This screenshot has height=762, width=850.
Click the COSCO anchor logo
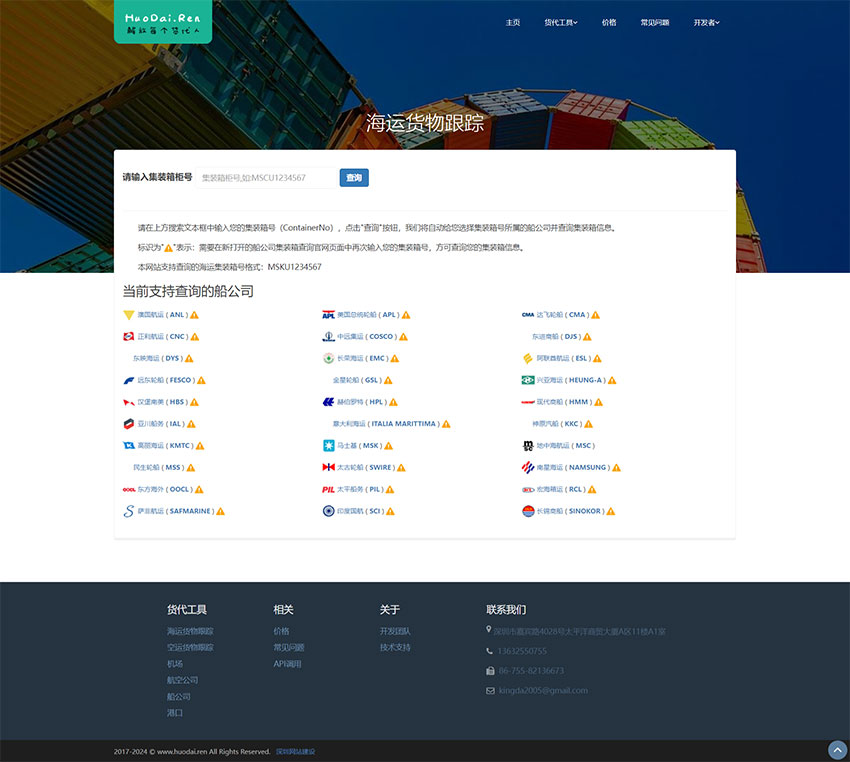click(x=329, y=337)
